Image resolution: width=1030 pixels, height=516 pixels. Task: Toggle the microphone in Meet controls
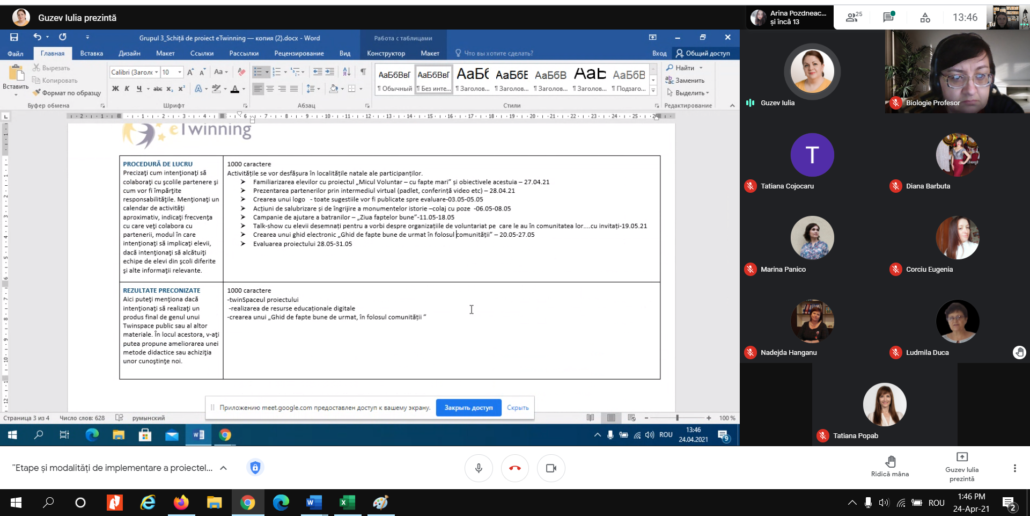pyautogui.click(x=479, y=467)
